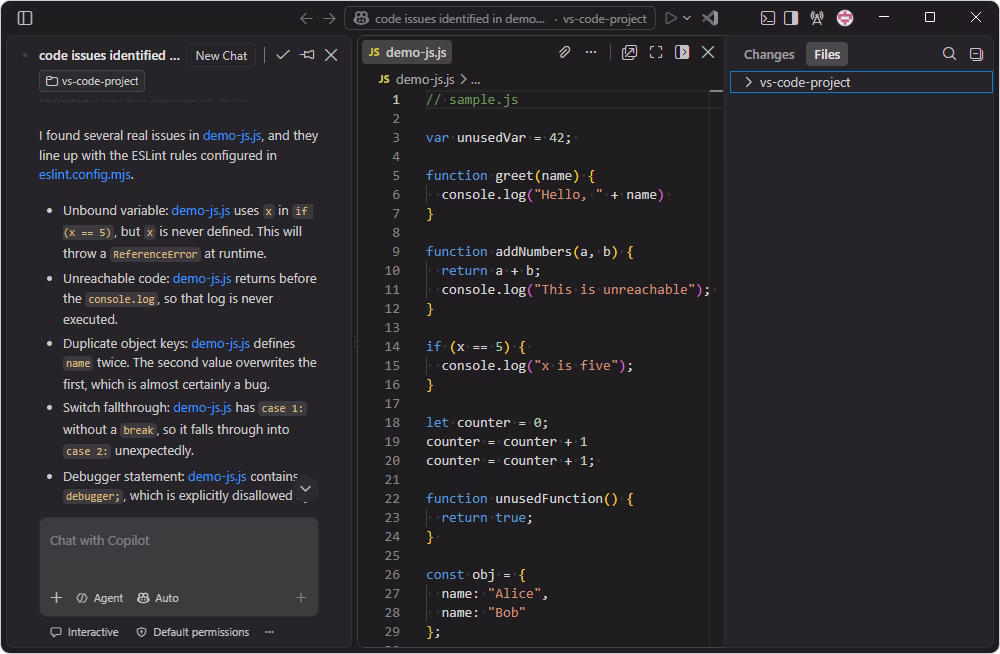Mark session done with the checkmark icon
Image resolution: width=1000 pixels, height=654 pixels.
pos(283,55)
